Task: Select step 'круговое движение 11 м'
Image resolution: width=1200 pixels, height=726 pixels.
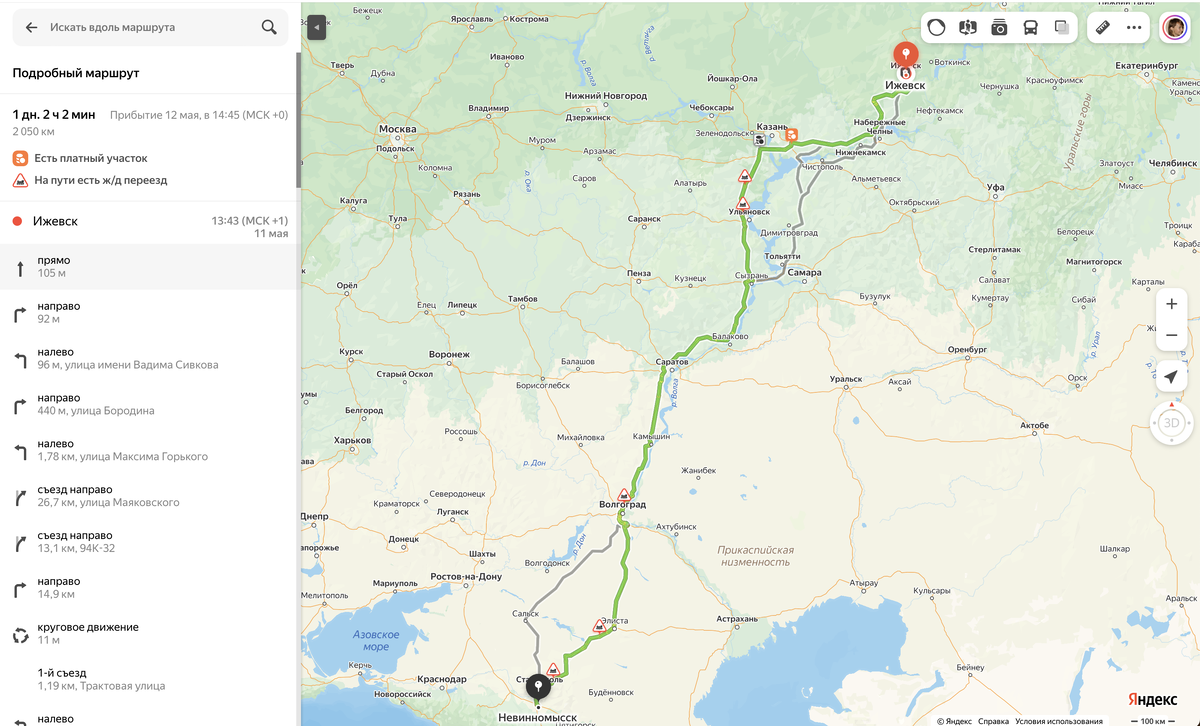Action: (150, 634)
